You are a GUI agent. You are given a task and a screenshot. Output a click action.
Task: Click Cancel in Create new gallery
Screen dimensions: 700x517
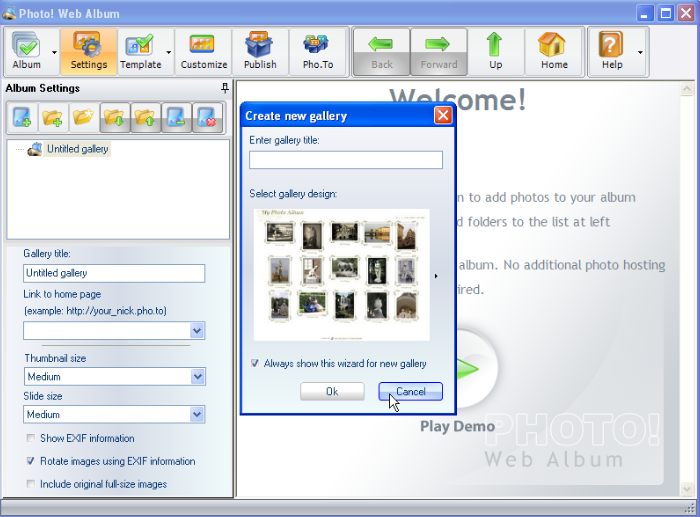[x=411, y=392]
